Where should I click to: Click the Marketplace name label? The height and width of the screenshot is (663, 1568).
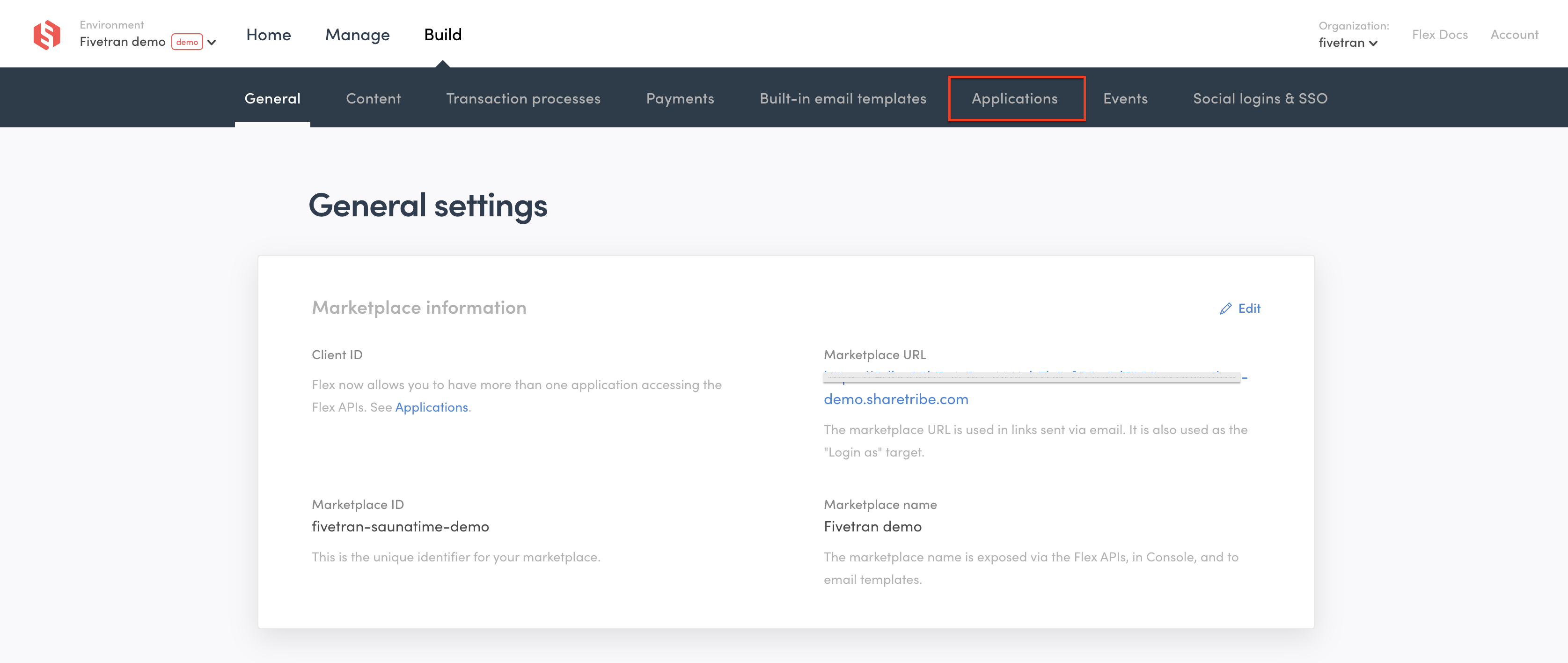click(879, 505)
